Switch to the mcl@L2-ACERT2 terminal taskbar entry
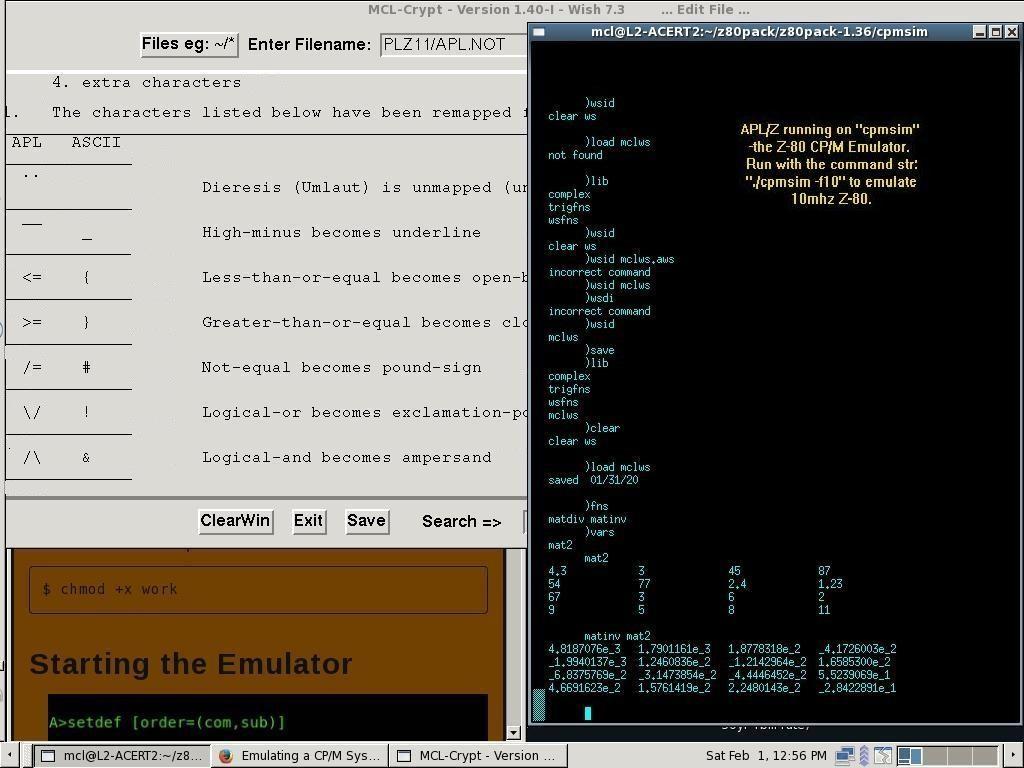The width and height of the screenshot is (1024, 768). pos(121,756)
